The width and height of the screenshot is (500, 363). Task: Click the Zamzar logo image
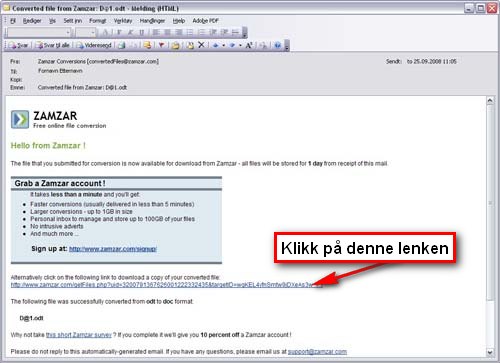[x=20, y=119]
